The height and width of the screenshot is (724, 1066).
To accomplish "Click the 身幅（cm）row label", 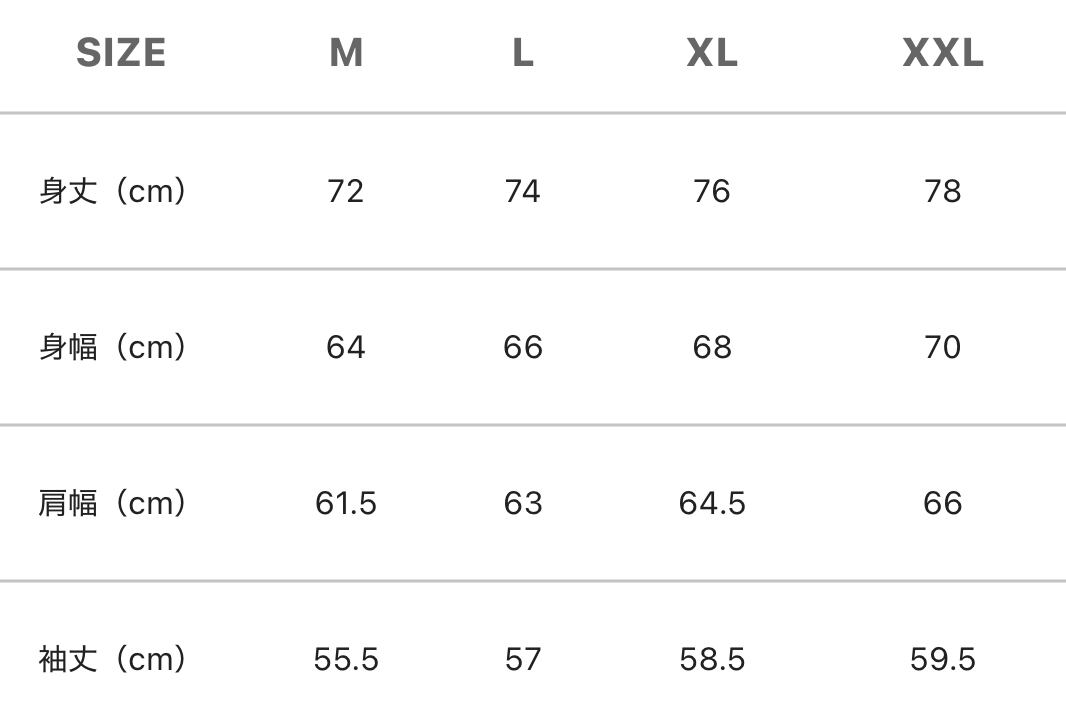I will click(x=112, y=347).
